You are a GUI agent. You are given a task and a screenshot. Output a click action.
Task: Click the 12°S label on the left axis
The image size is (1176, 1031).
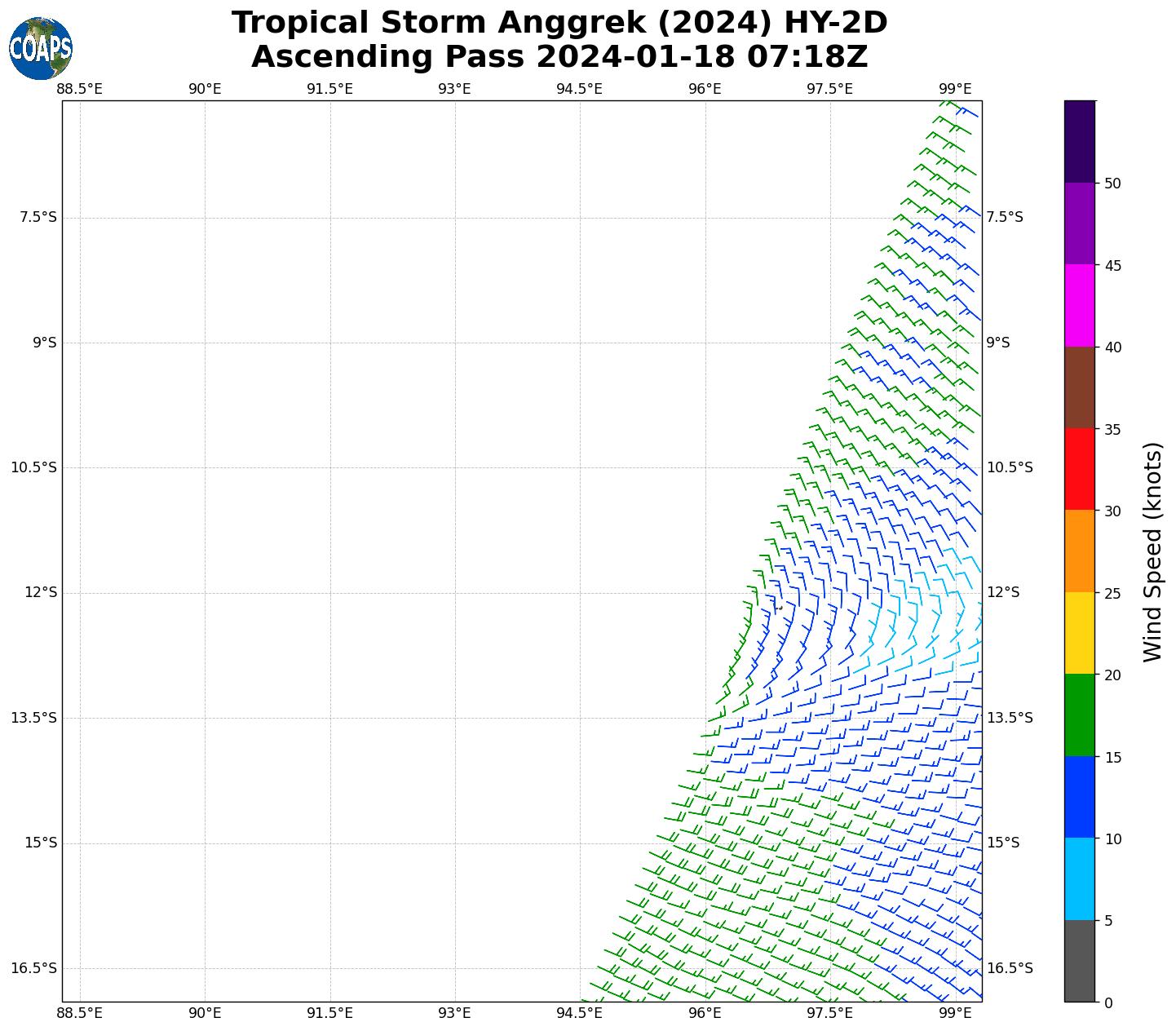(x=41, y=592)
